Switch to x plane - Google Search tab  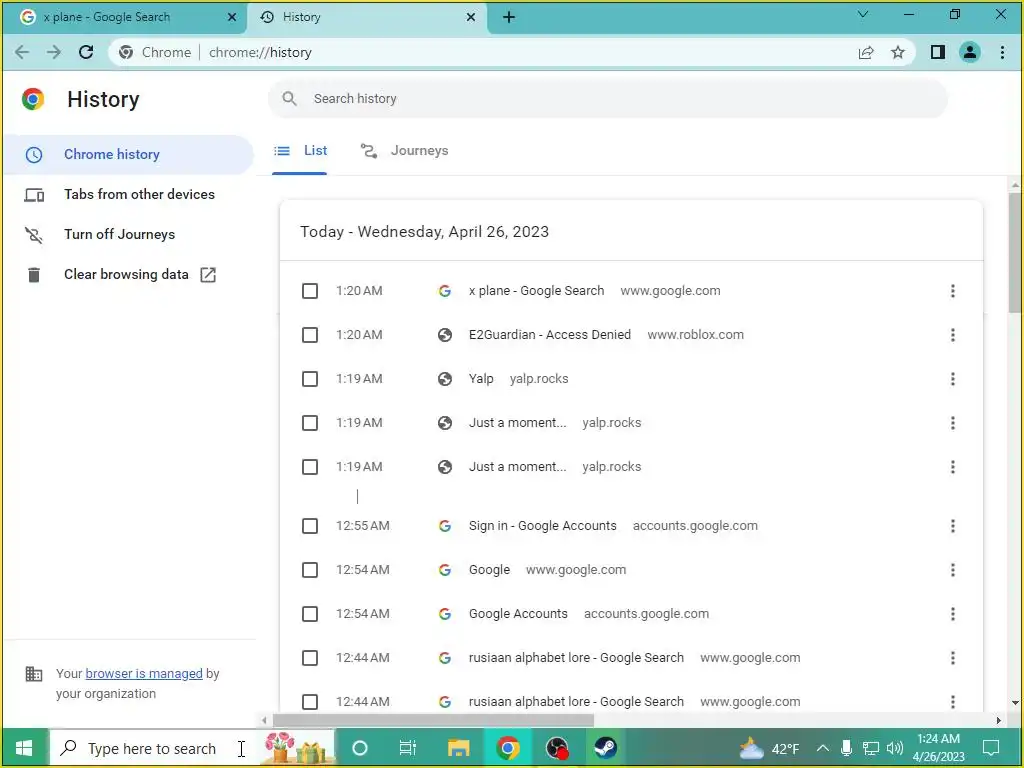pyautogui.click(x=124, y=18)
